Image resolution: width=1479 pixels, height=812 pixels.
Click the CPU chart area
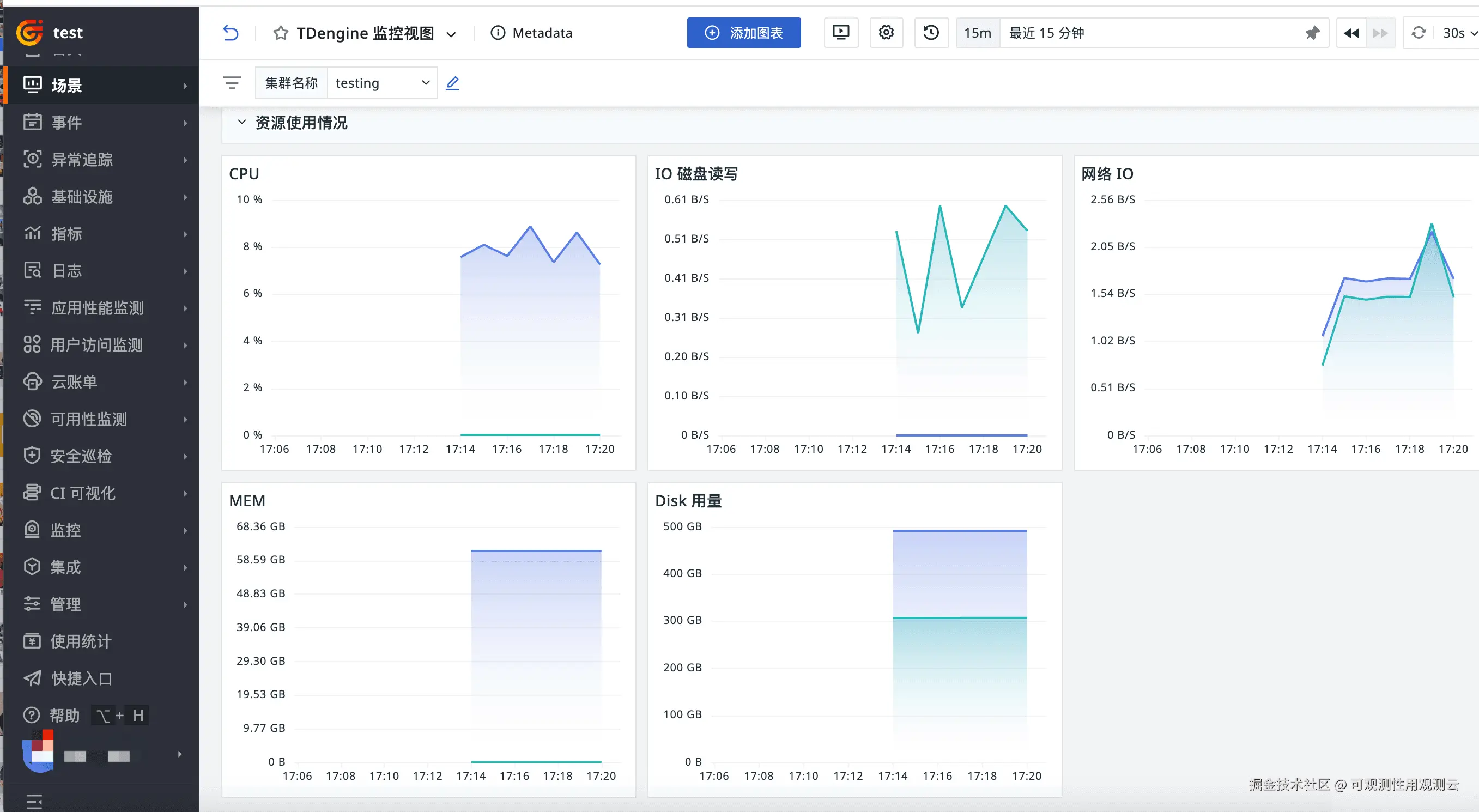coord(445,318)
